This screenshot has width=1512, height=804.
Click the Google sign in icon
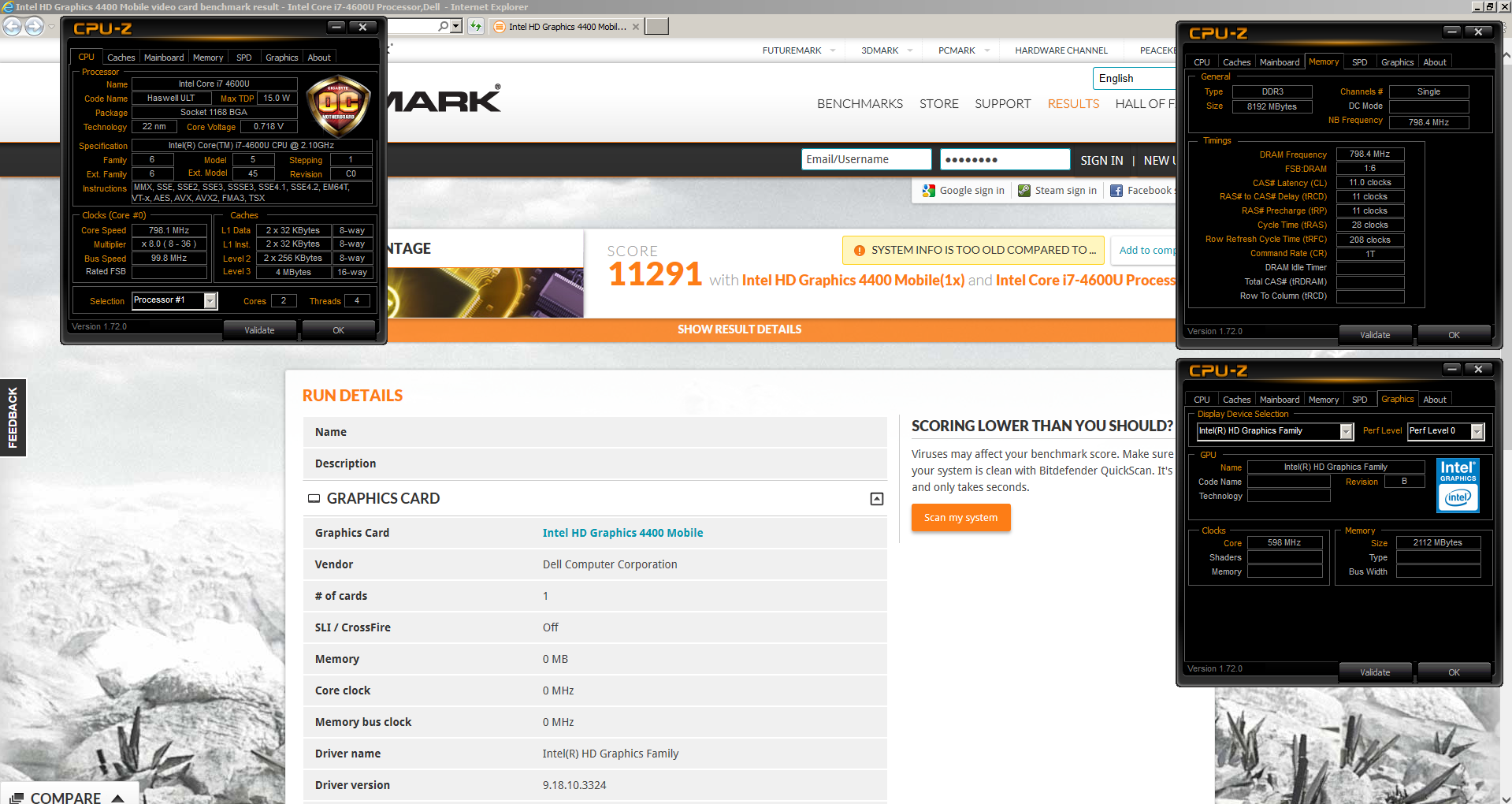point(929,191)
